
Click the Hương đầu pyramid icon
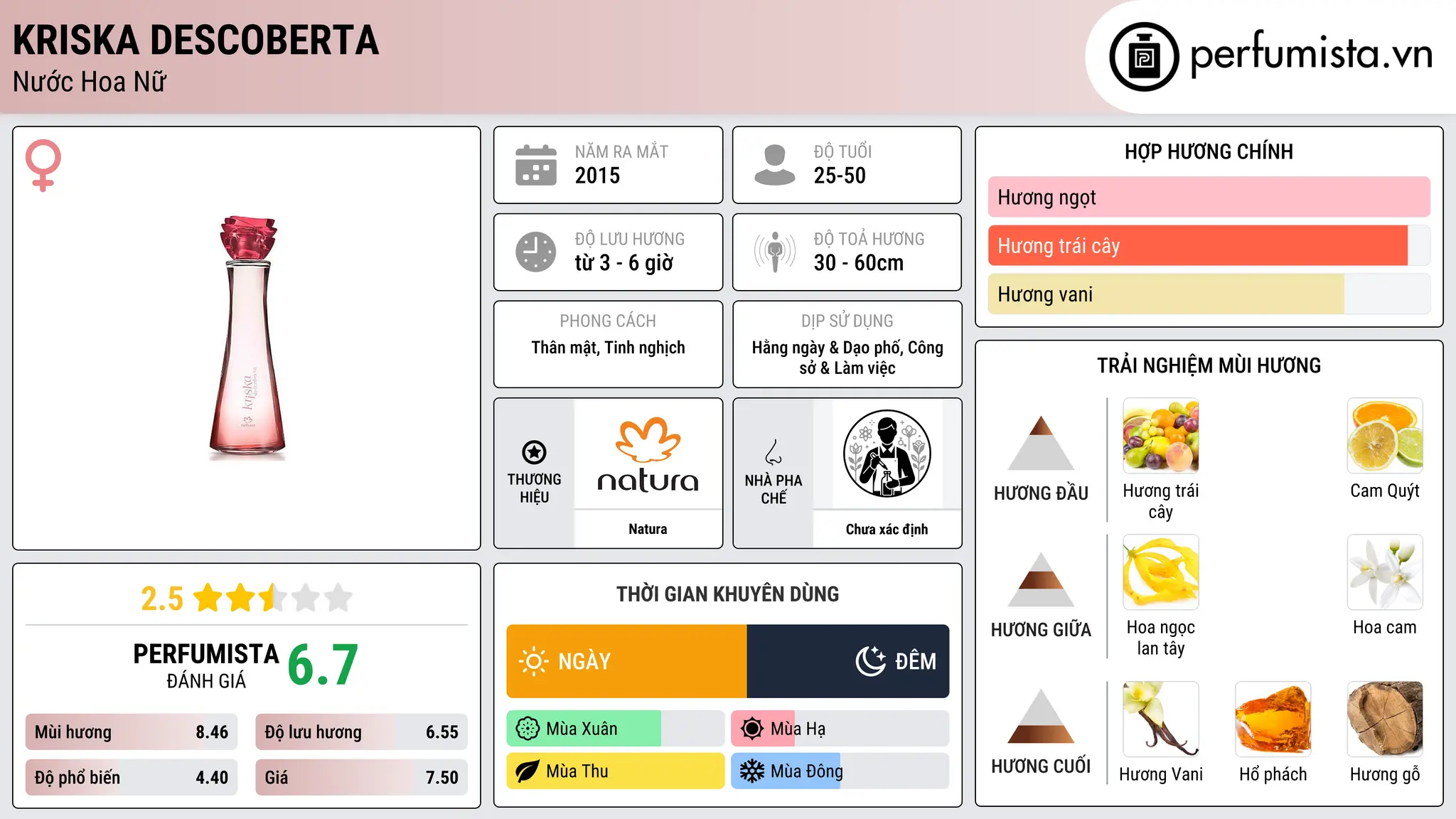1041,443
